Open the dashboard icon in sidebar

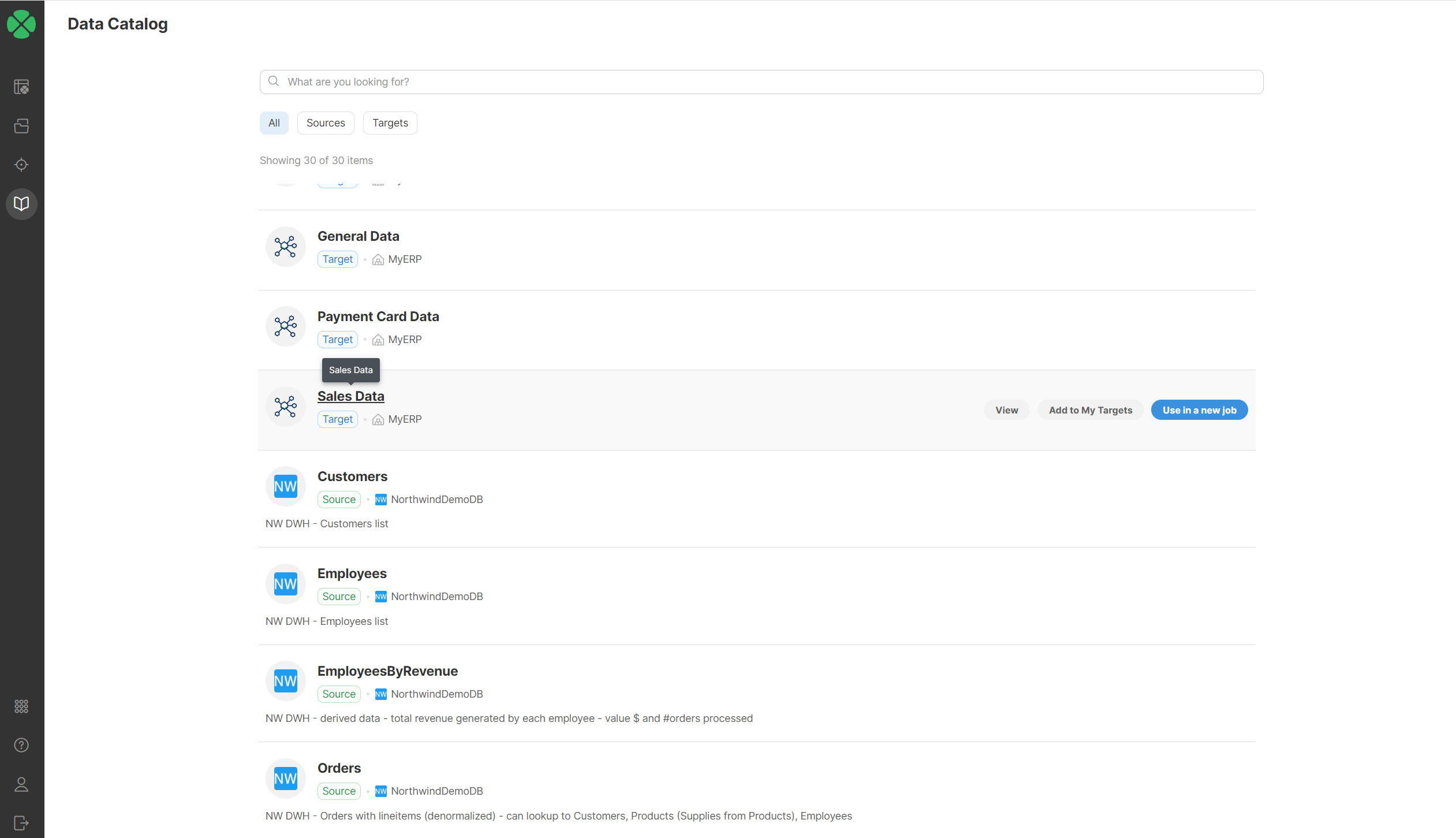coord(21,87)
